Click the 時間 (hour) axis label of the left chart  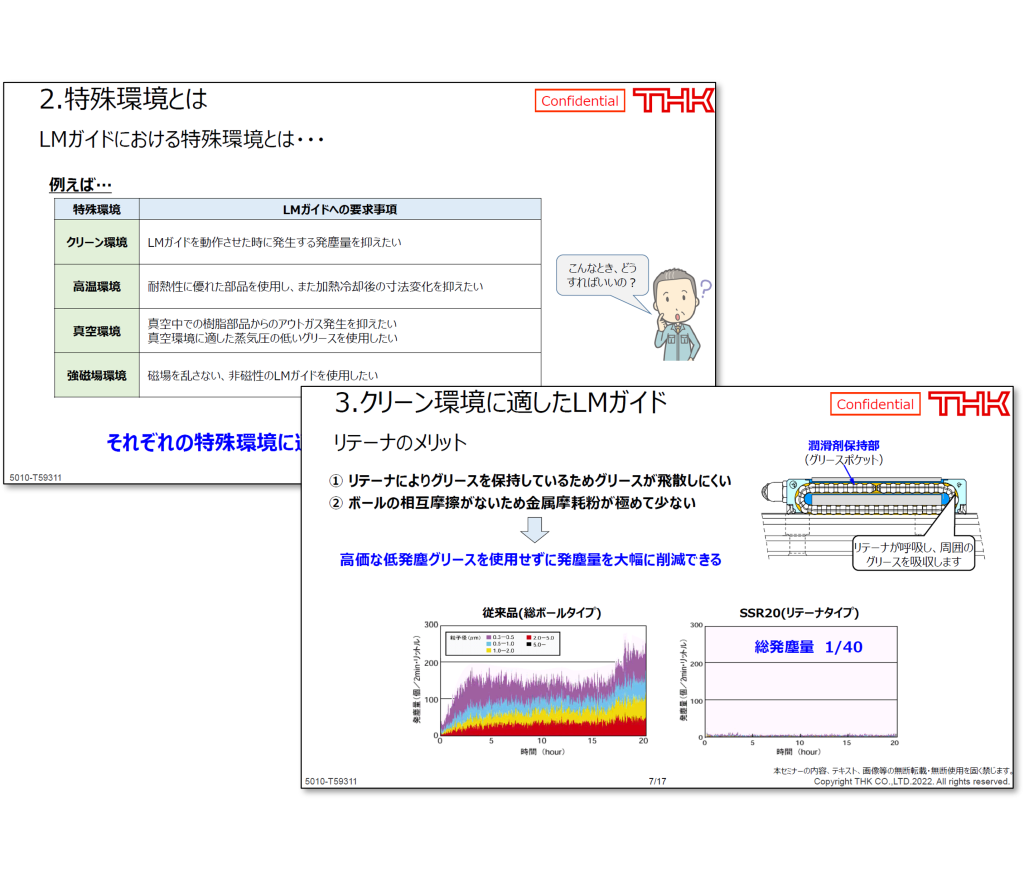542,752
